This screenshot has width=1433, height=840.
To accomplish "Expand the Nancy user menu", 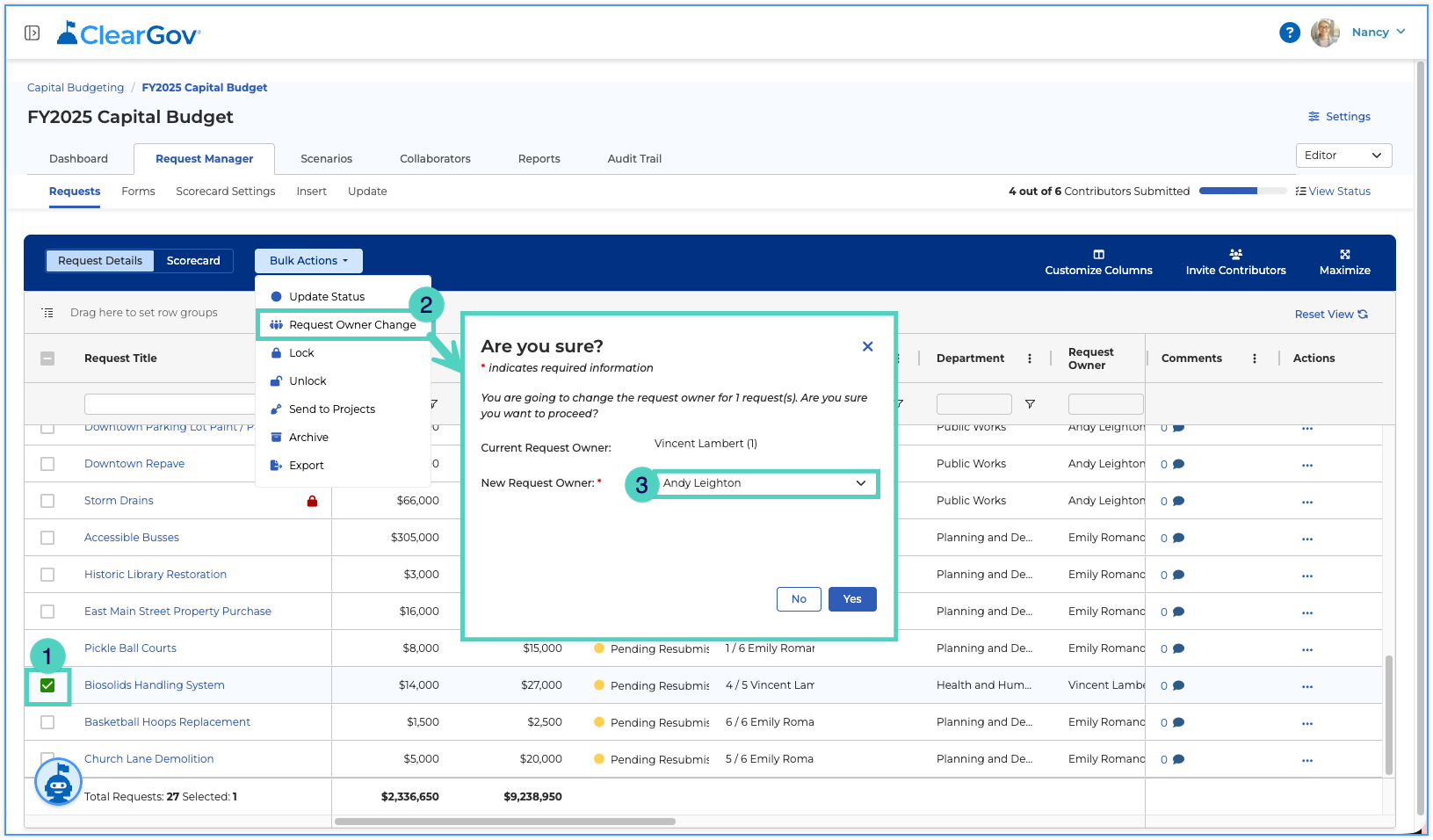I will [1379, 33].
